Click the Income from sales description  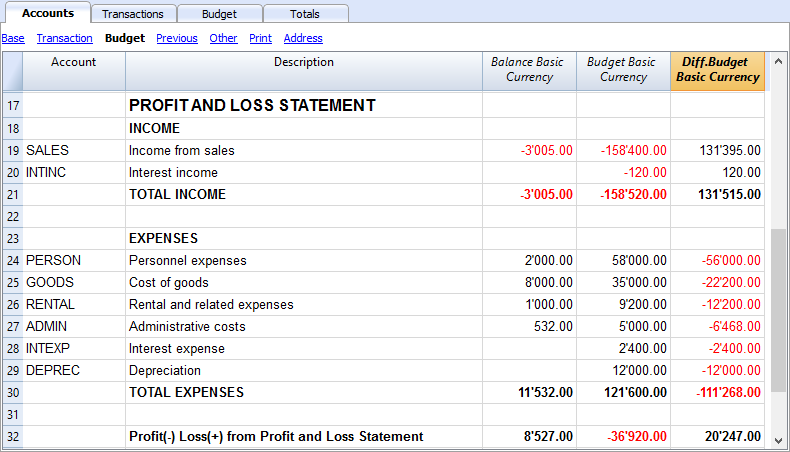(x=304, y=151)
